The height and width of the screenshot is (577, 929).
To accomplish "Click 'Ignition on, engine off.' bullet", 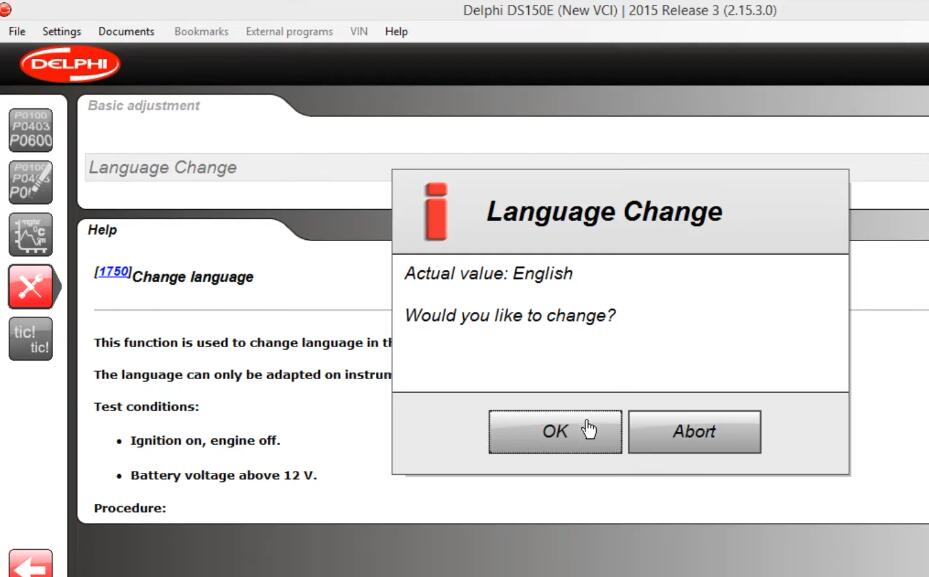I will [x=205, y=441].
